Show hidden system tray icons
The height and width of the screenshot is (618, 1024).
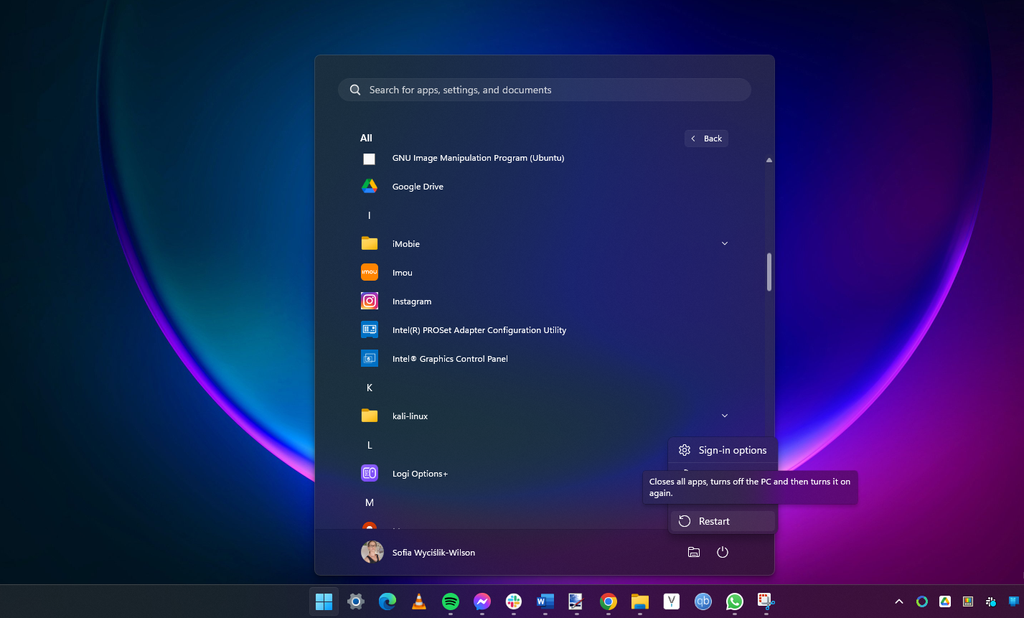(x=898, y=601)
